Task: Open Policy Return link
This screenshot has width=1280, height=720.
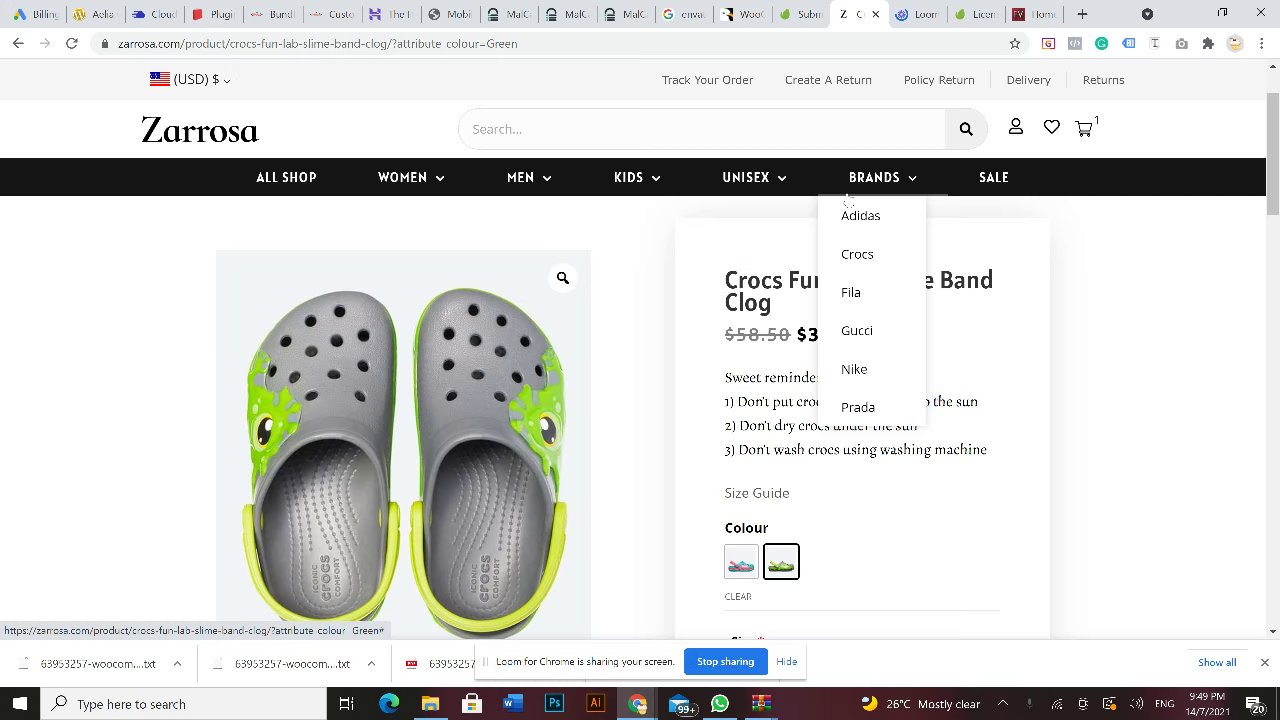Action: click(939, 80)
